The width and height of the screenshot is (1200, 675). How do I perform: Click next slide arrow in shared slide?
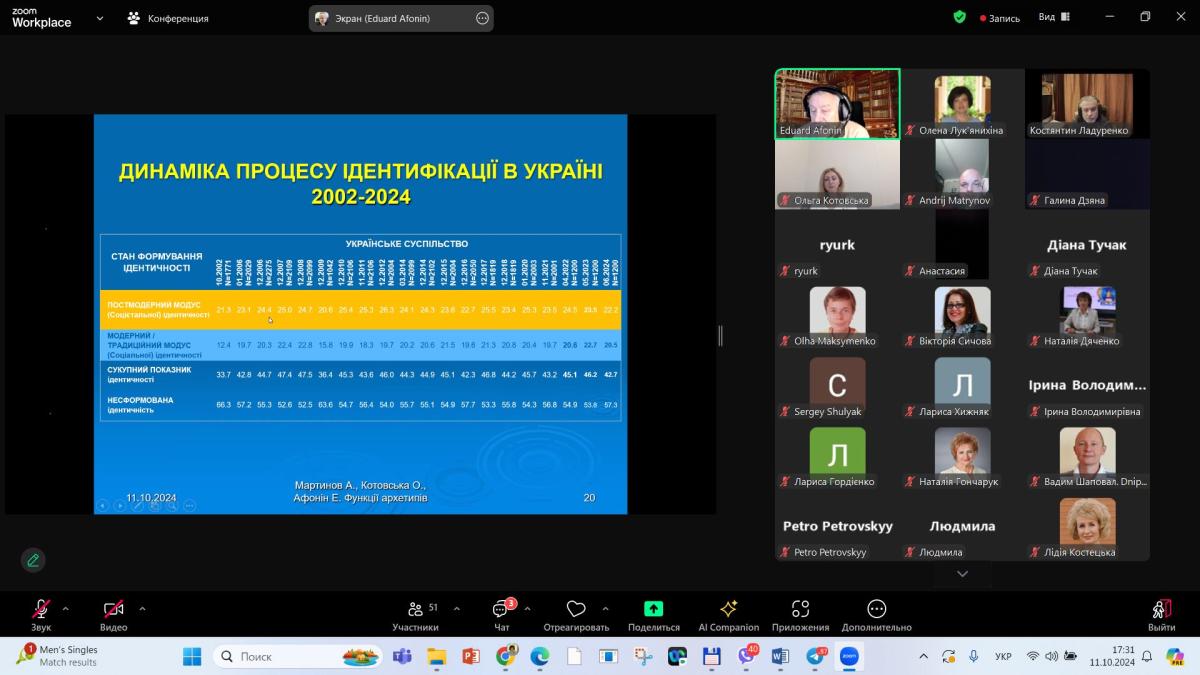pyautogui.click(x=119, y=505)
